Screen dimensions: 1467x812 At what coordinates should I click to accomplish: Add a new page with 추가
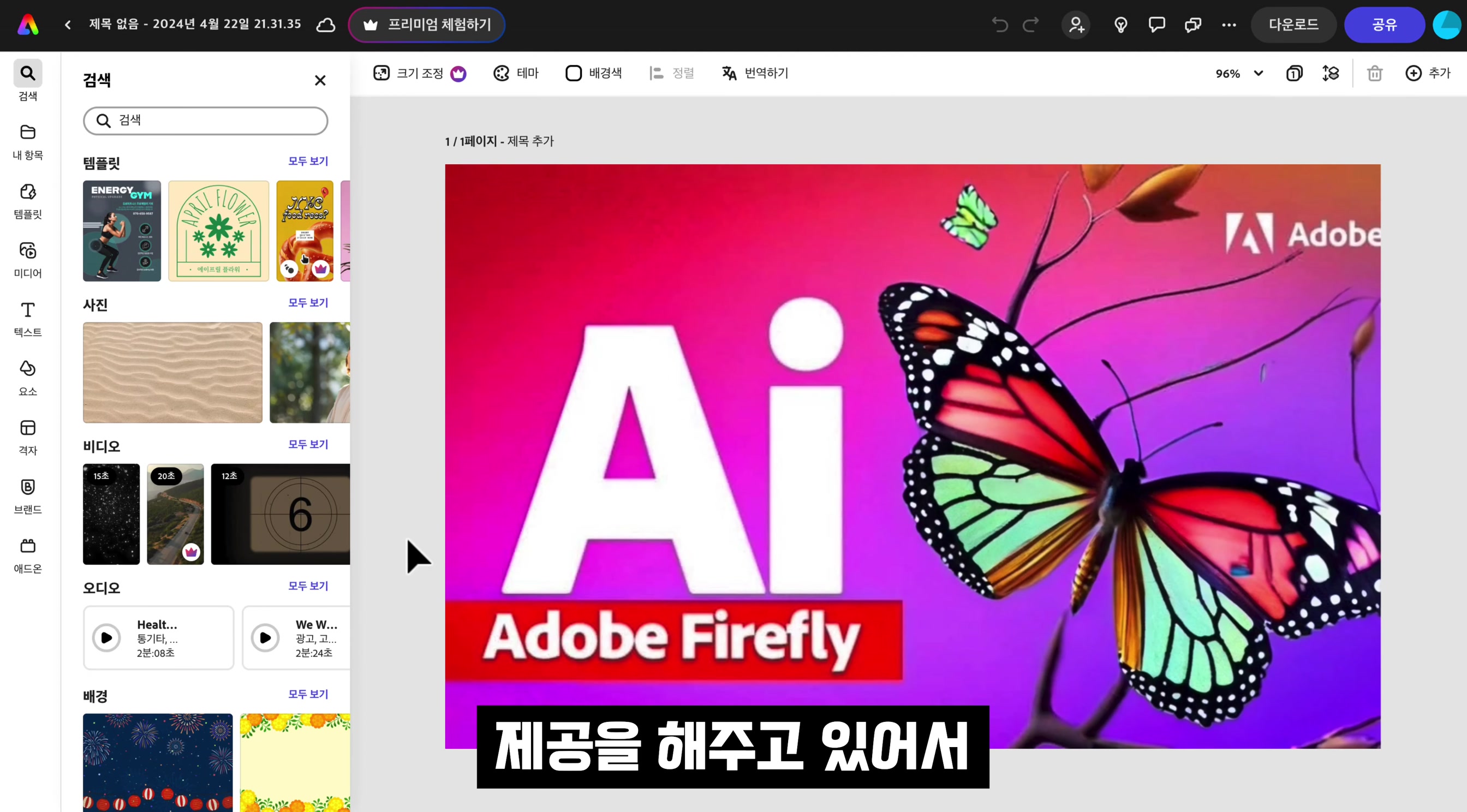(x=1428, y=74)
